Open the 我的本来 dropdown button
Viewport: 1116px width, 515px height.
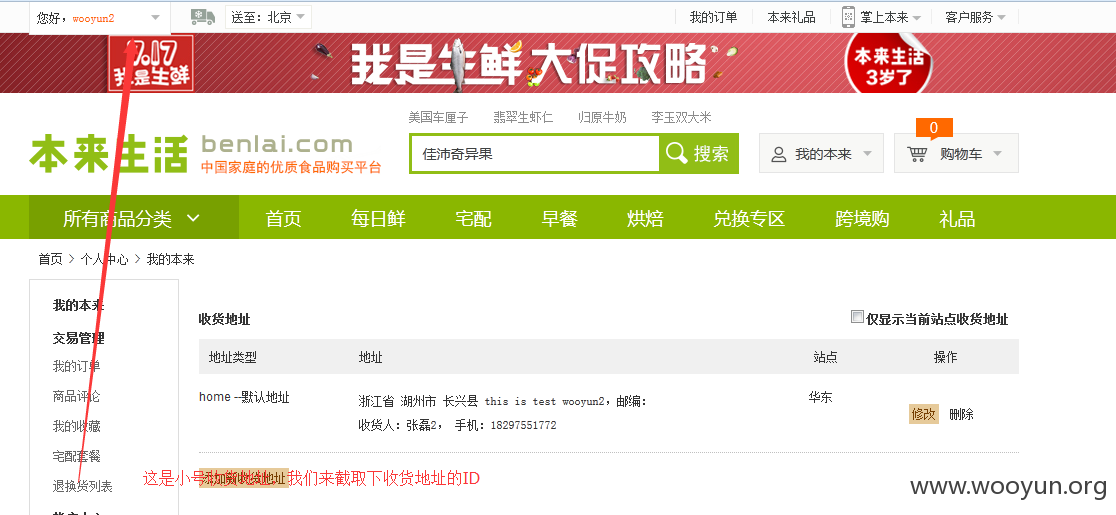pos(821,153)
